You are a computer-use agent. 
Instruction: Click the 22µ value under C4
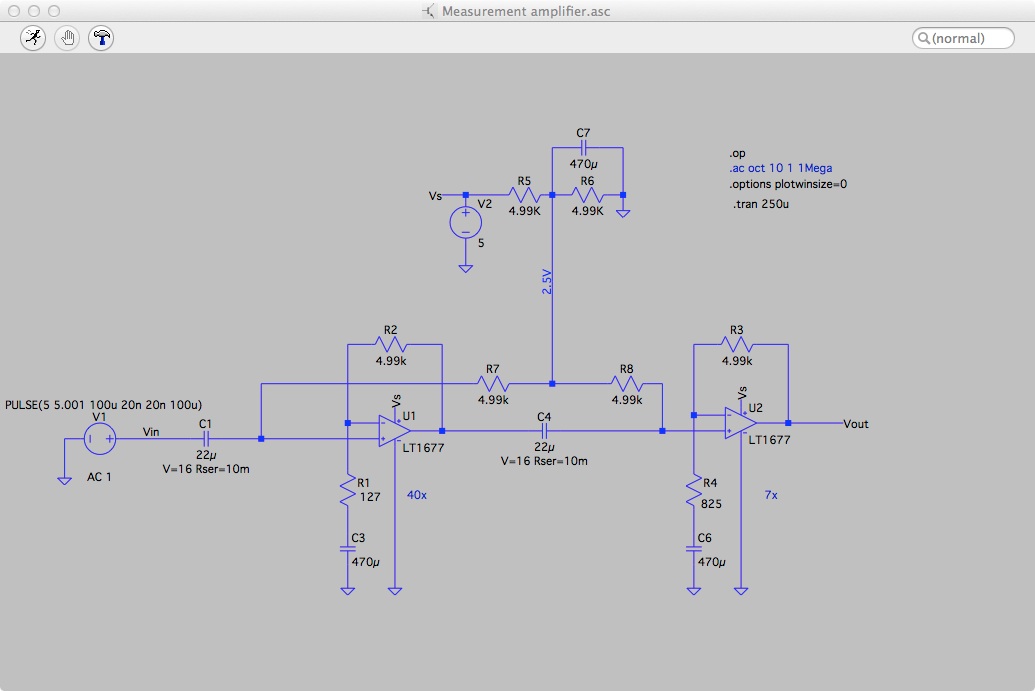tap(544, 447)
